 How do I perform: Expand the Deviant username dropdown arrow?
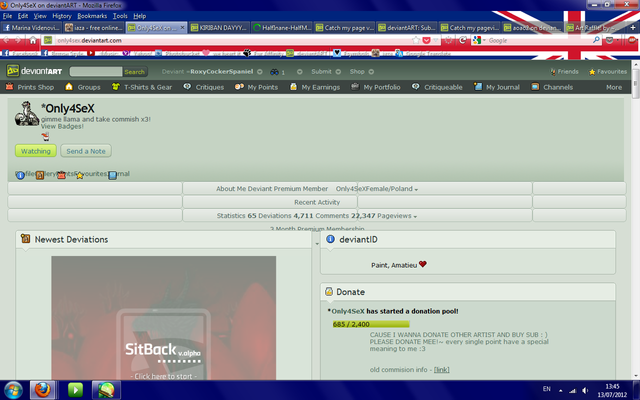[x=260, y=72]
